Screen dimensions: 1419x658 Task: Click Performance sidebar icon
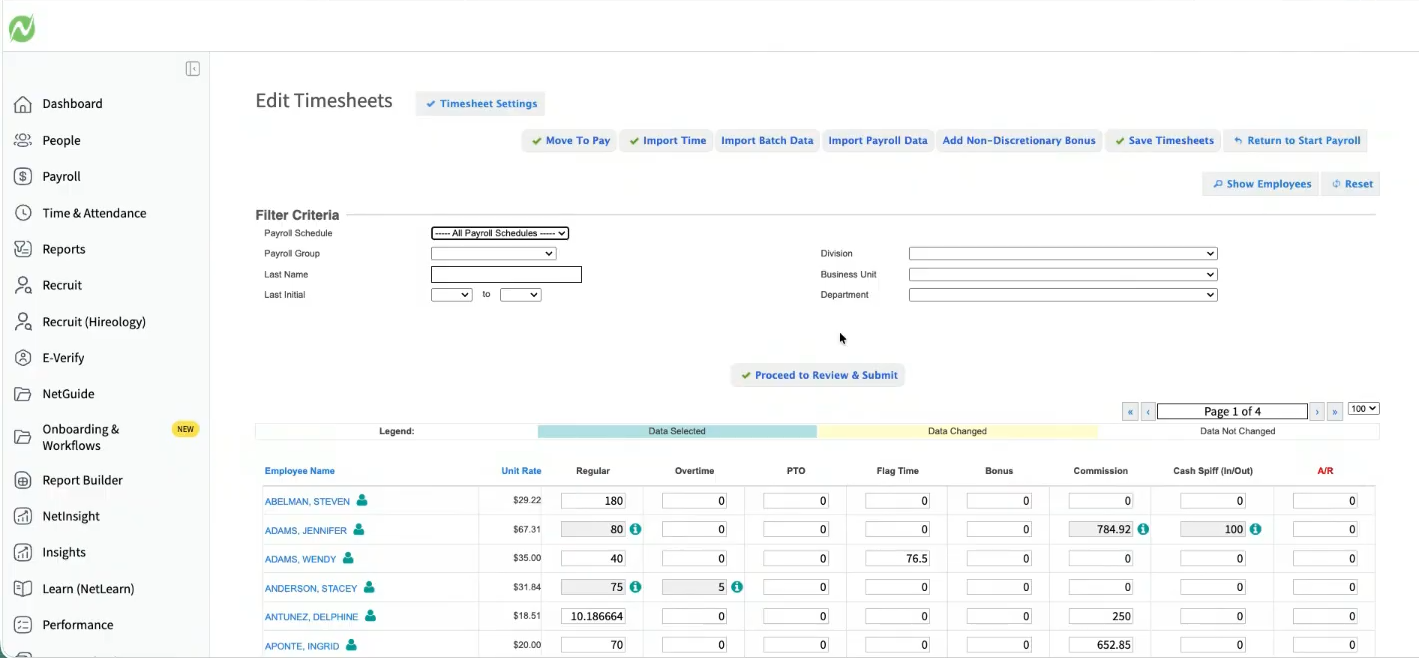coord(23,625)
